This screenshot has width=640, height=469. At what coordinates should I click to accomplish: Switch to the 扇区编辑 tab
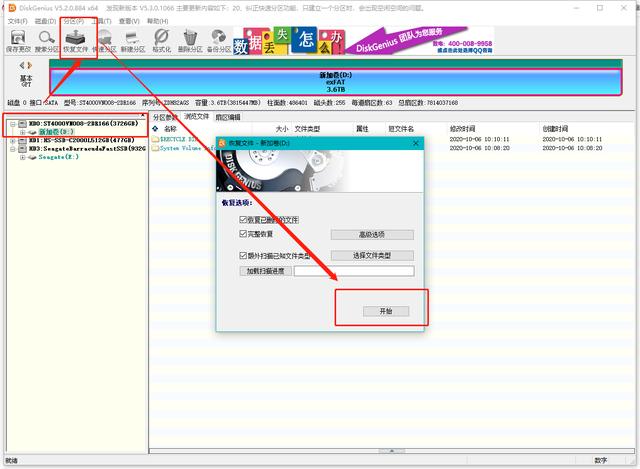(228, 117)
